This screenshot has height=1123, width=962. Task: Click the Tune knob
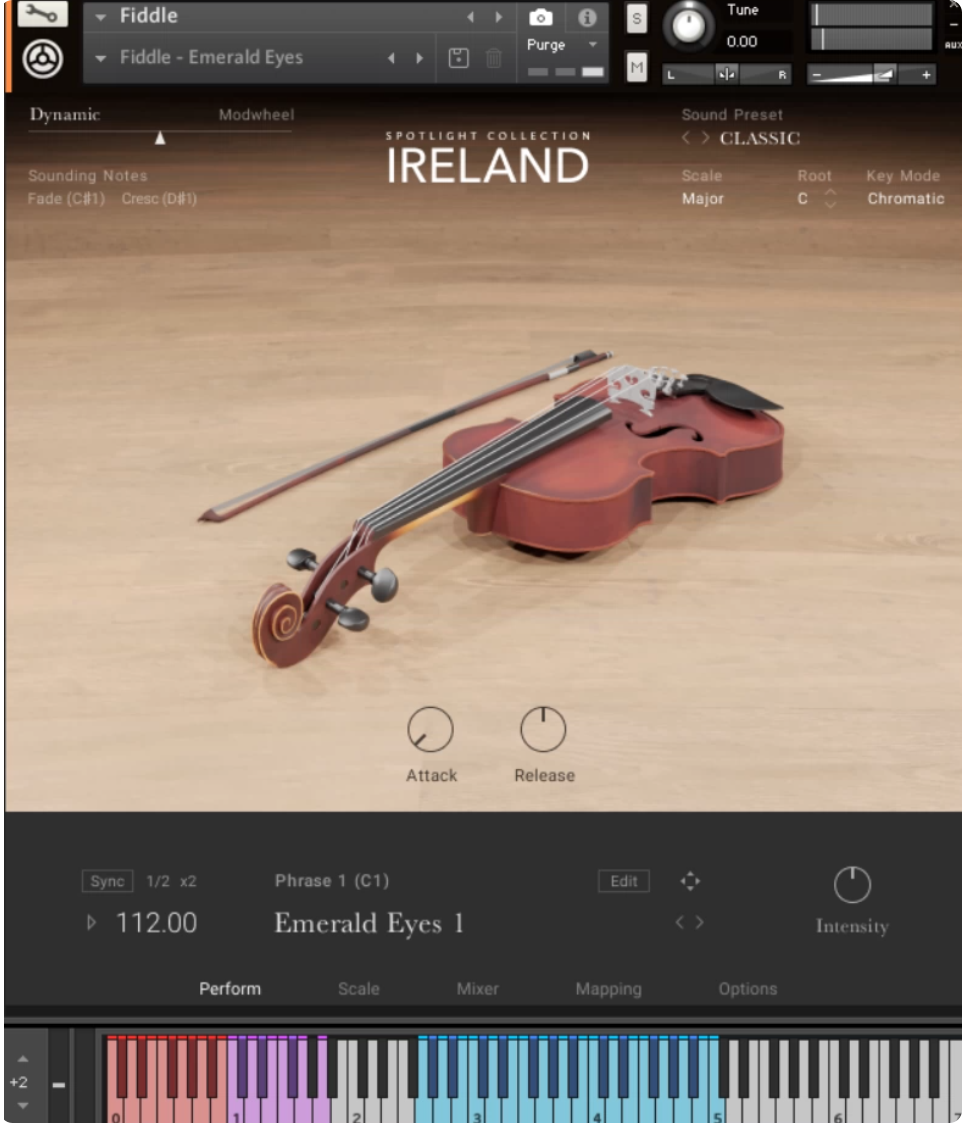pos(688,26)
